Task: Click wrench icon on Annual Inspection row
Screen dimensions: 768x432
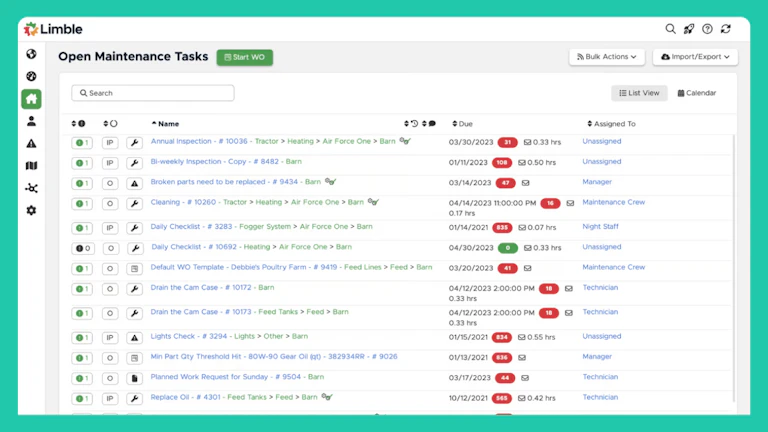Action: 135,143
